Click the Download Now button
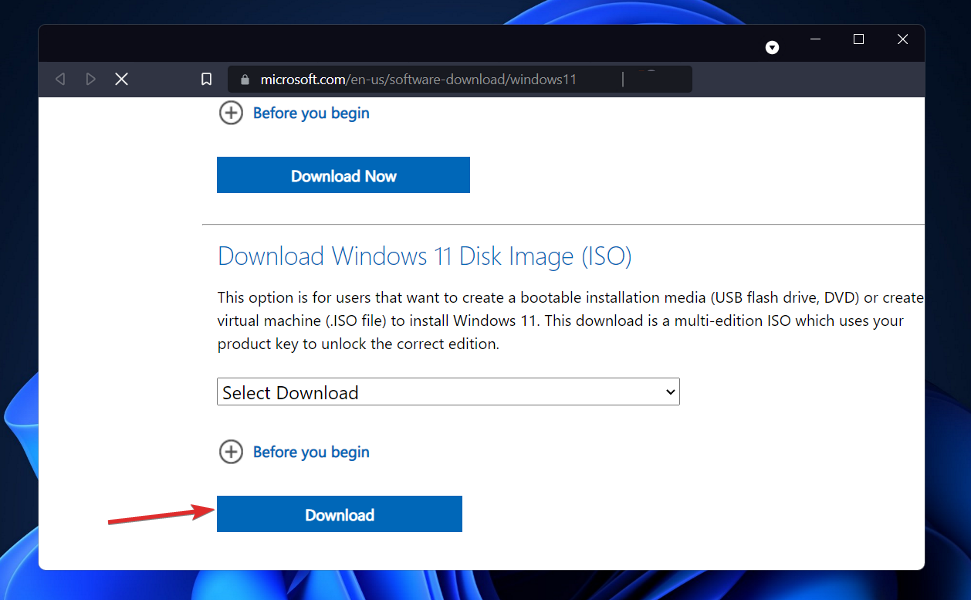971x600 pixels. click(x=343, y=175)
